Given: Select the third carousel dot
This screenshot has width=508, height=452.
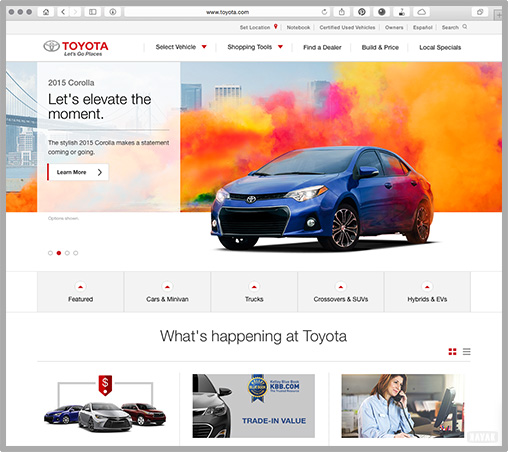Looking at the screenshot, I should [x=67, y=253].
